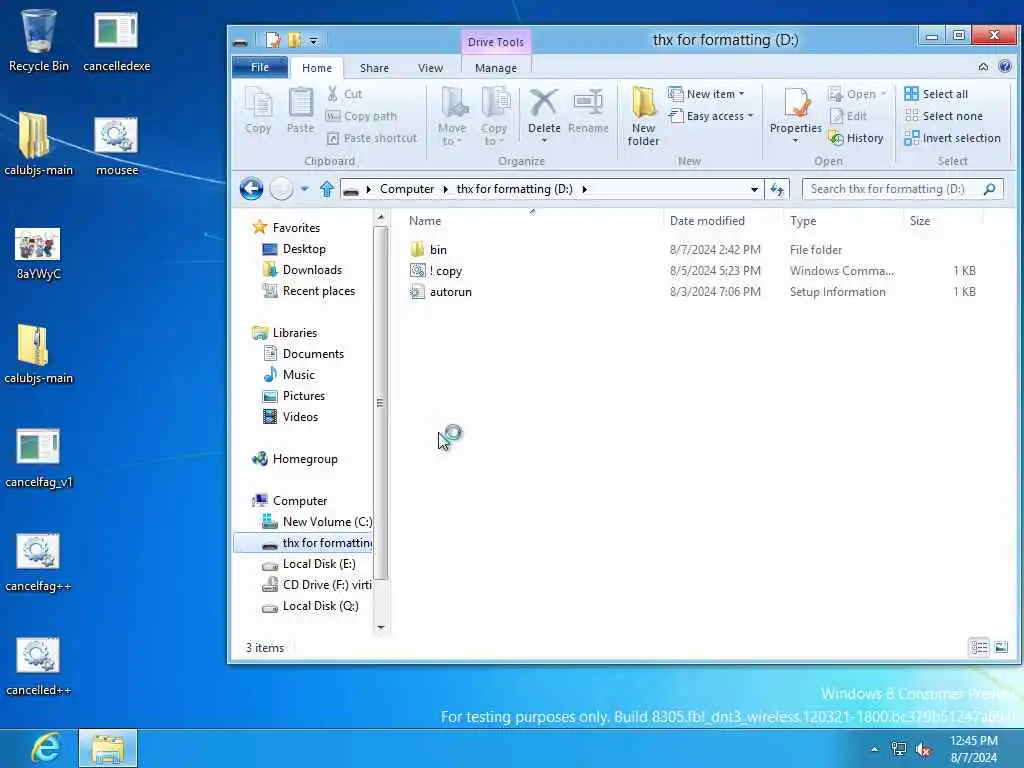Select the cancelfag++ desktop icon
The width and height of the screenshot is (1024, 768).
coord(38,562)
